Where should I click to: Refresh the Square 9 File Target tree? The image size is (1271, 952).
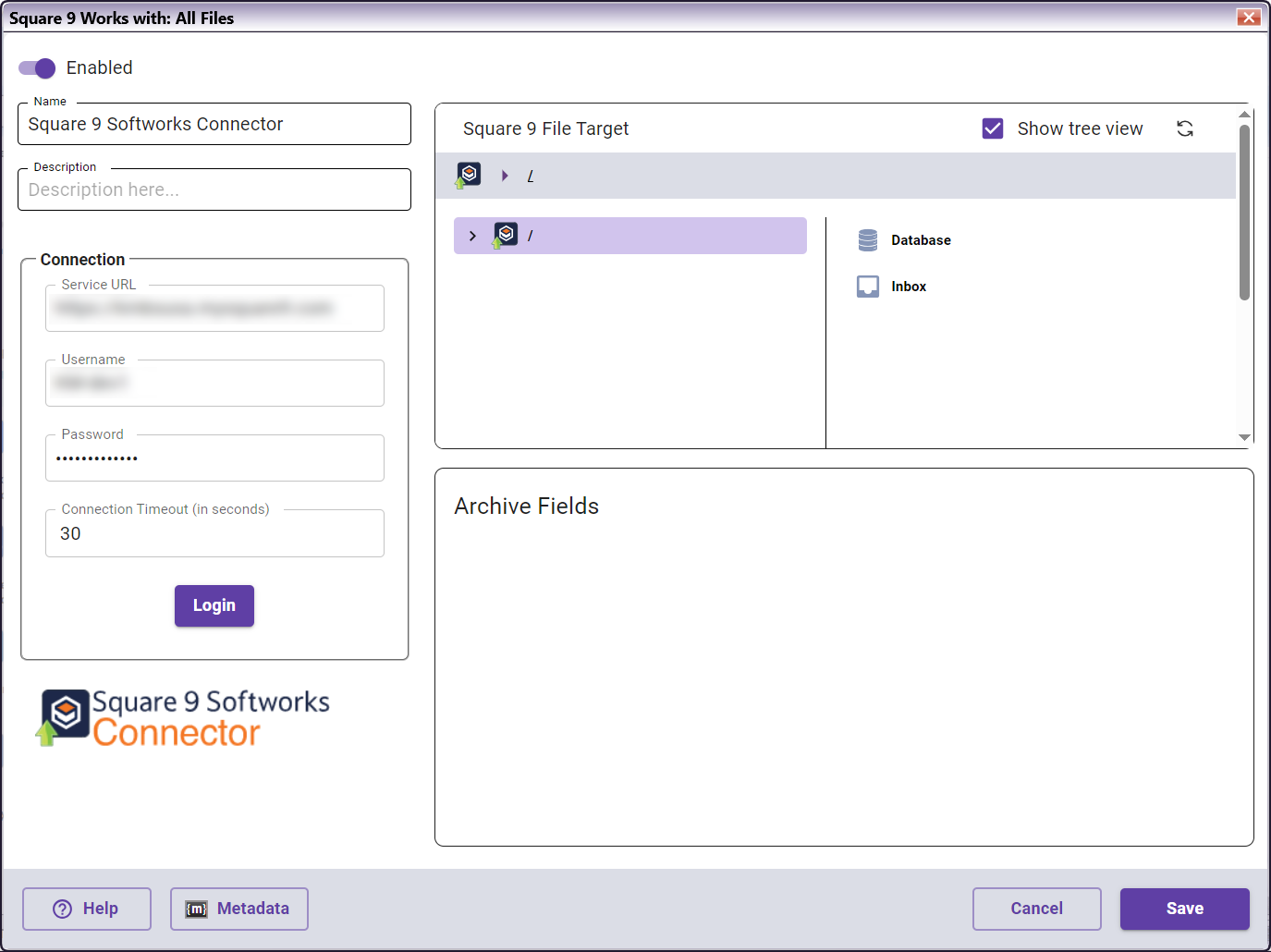click(x=1185, y=128)
